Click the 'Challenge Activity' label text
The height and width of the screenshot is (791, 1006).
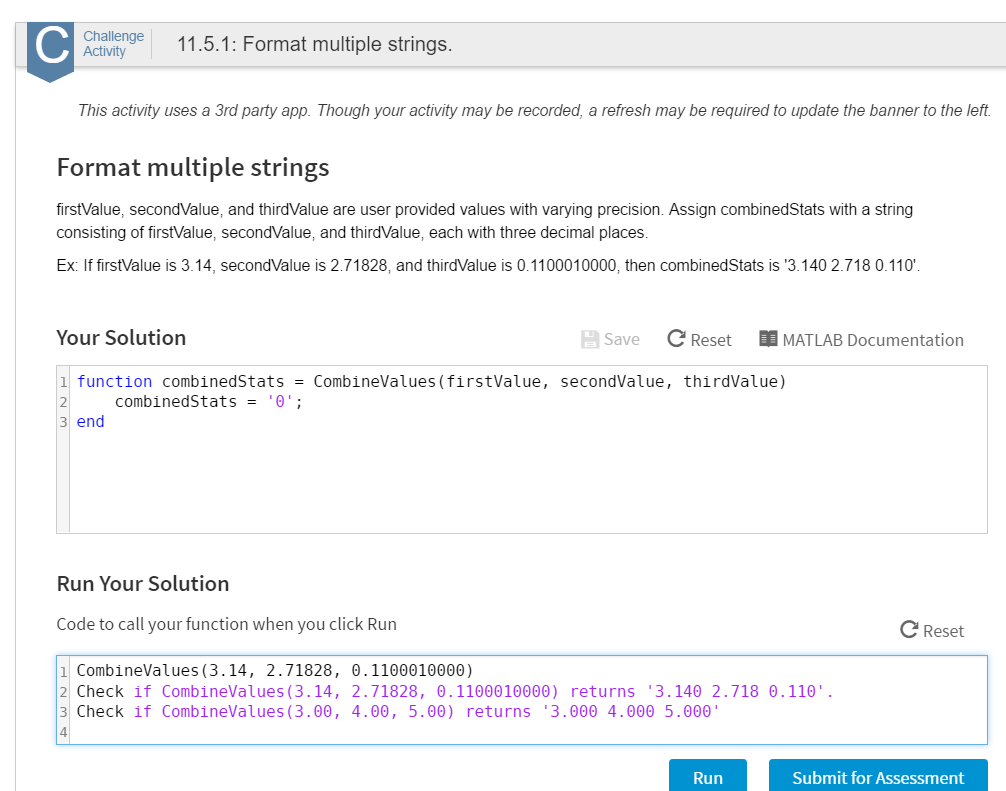click(113, 43)
